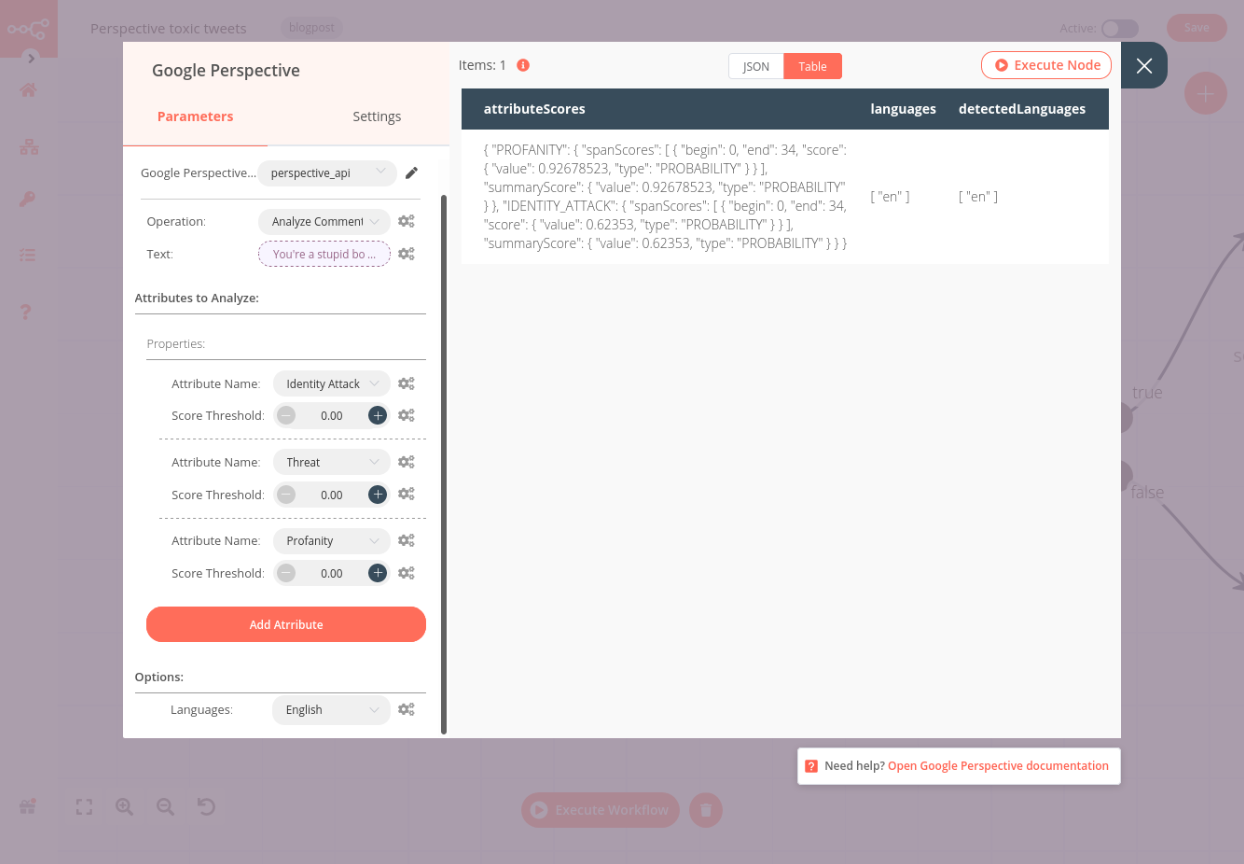Toggle the workflow Active switch
The height and width of the screenshot is (864, 1244).
[1120, 28]
